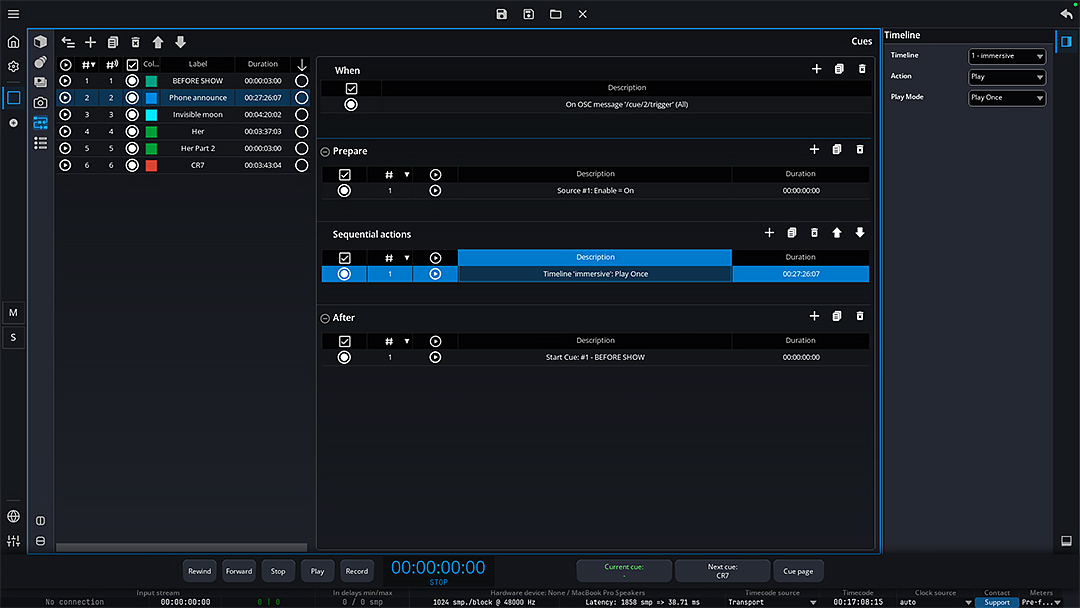This screenshot has height=608, width=1080.
Task: Open settings gear in left sidebar
Action: pyautogui.click(x=13, y=67)
